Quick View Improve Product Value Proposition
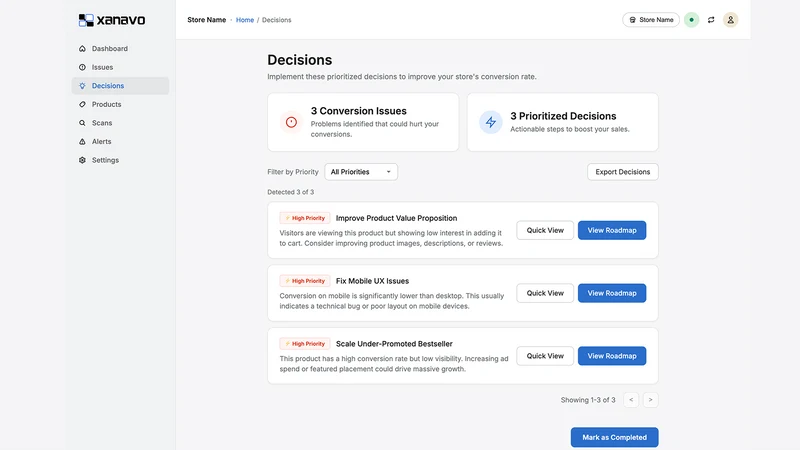This screenshot has height=450, width=800. pos(545,230)
